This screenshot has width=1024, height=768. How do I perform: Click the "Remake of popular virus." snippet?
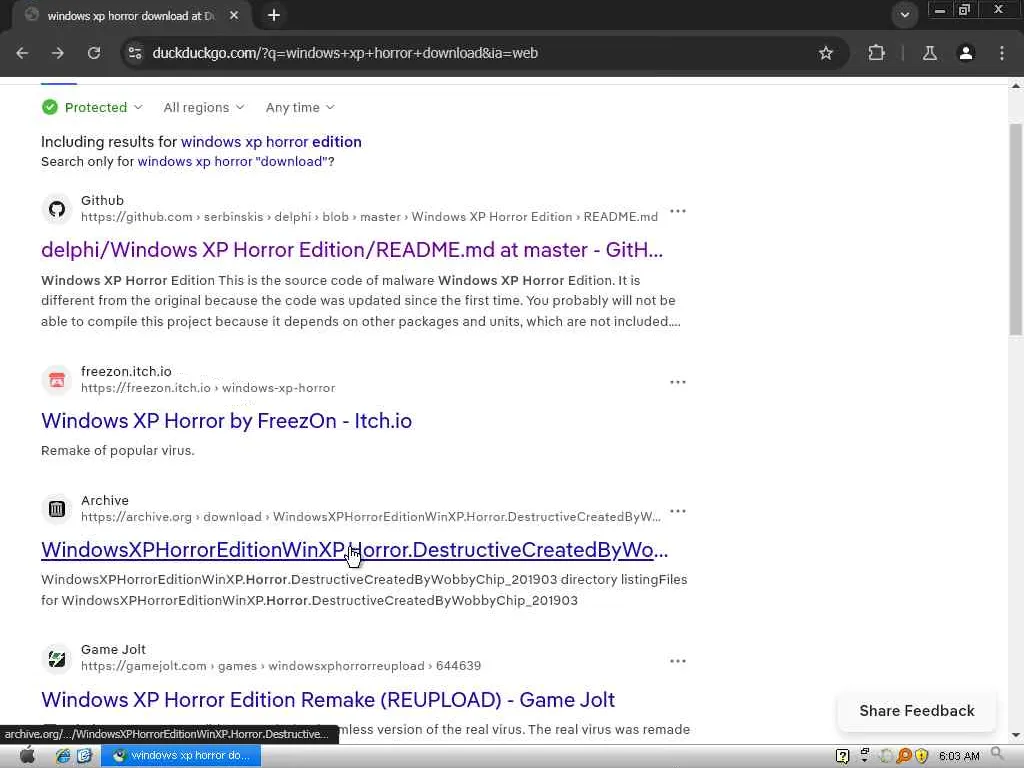click(x=118, y=451)
